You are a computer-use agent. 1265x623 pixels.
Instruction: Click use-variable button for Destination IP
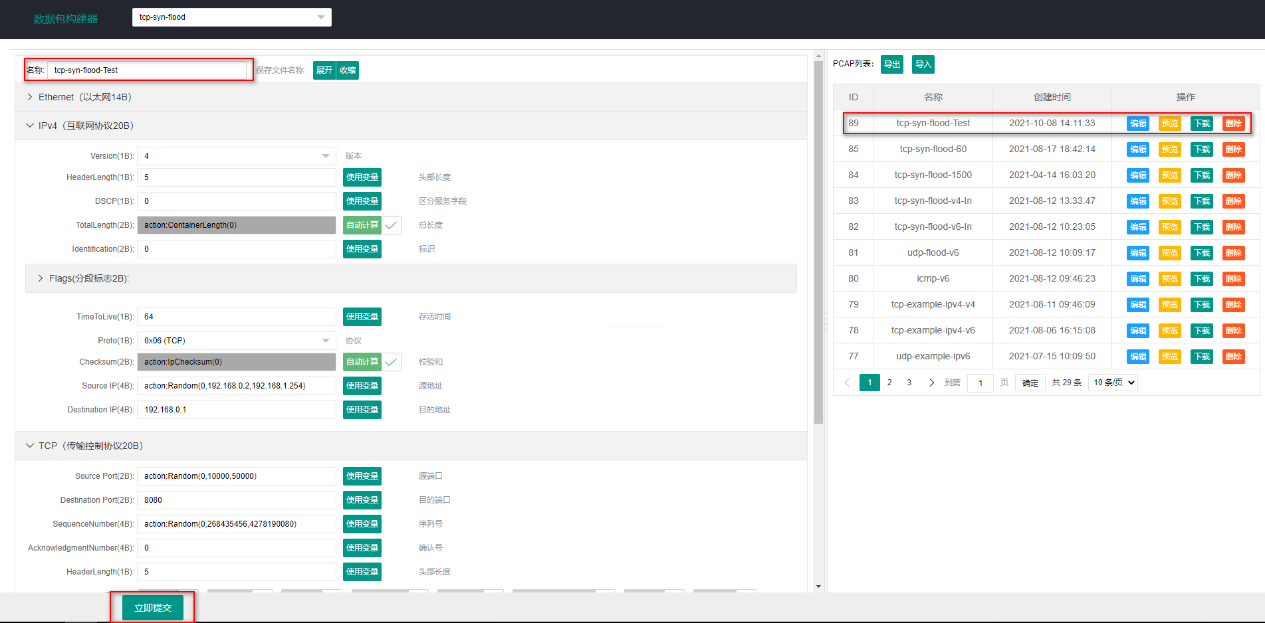pyautogui.click(x=362, y=409)
